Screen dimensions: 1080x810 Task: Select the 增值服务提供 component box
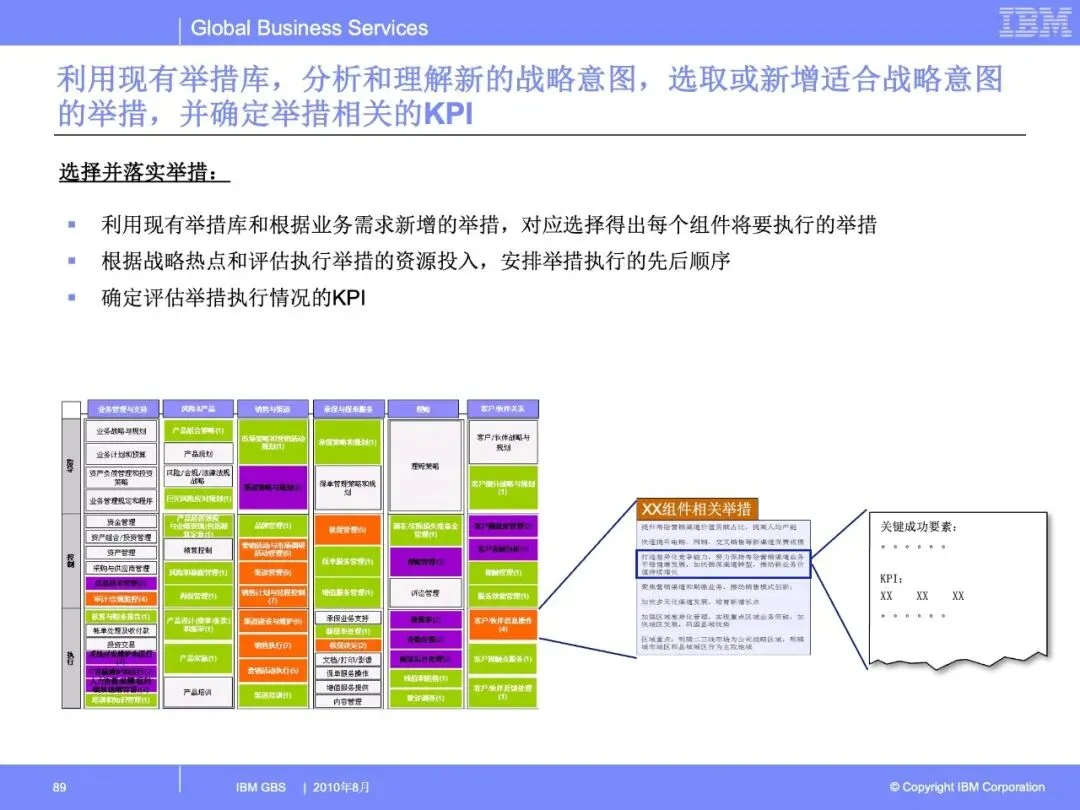coord(348,687)
